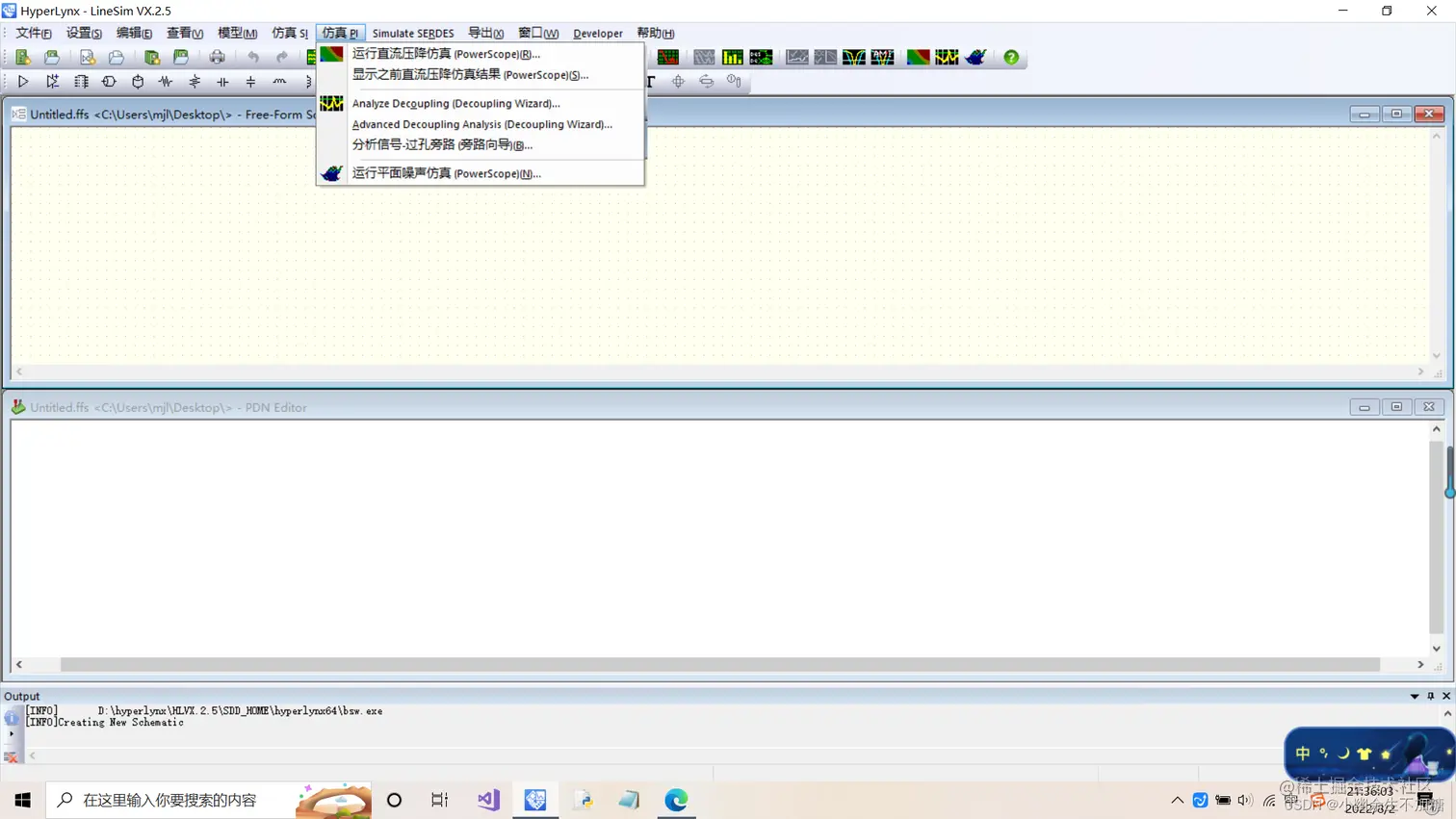
Task: Add an inductor symbol to schematic
Action: [x=279, y=82]
